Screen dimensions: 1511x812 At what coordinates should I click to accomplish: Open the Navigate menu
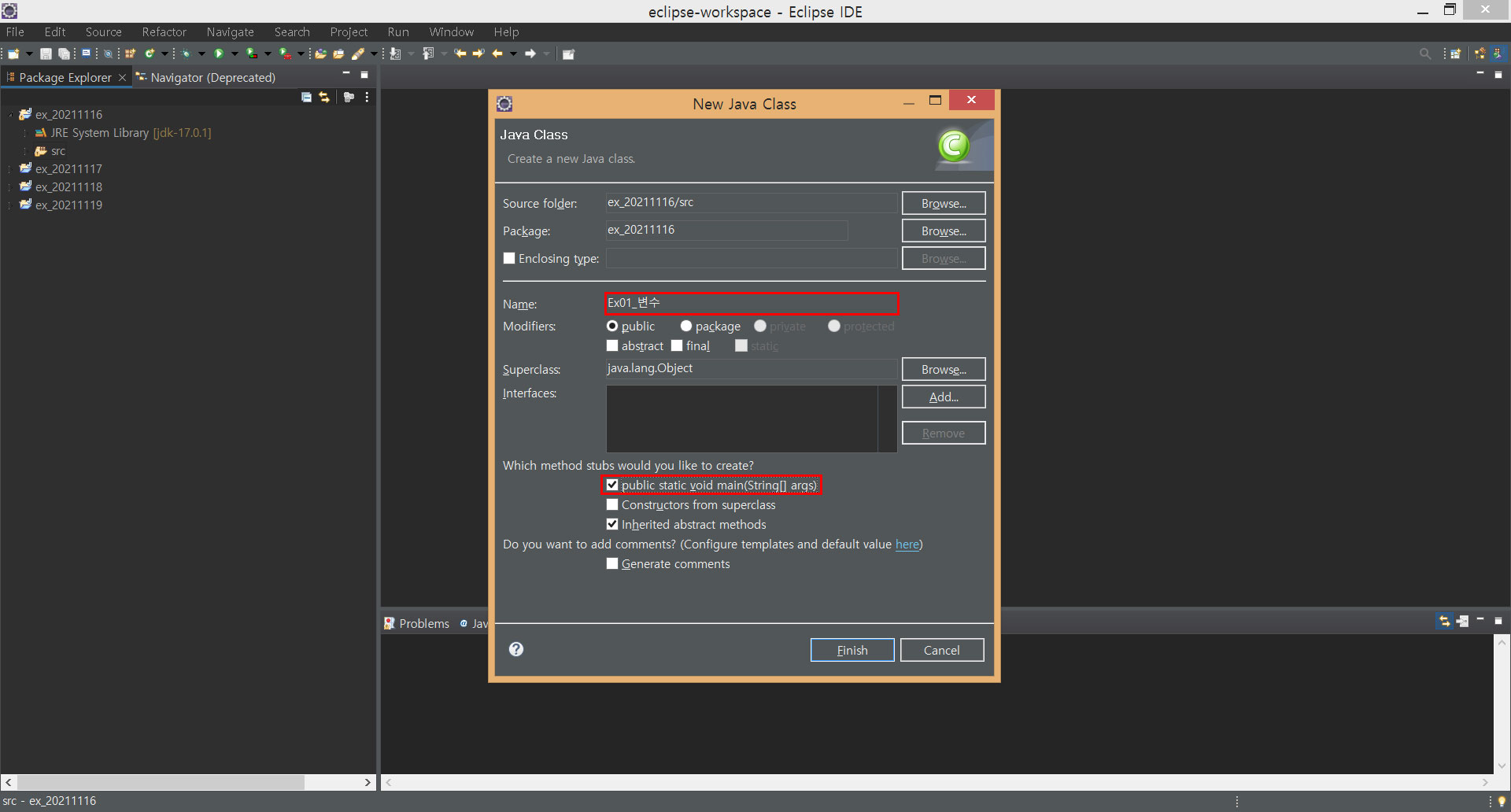click(x=230, y=32)
